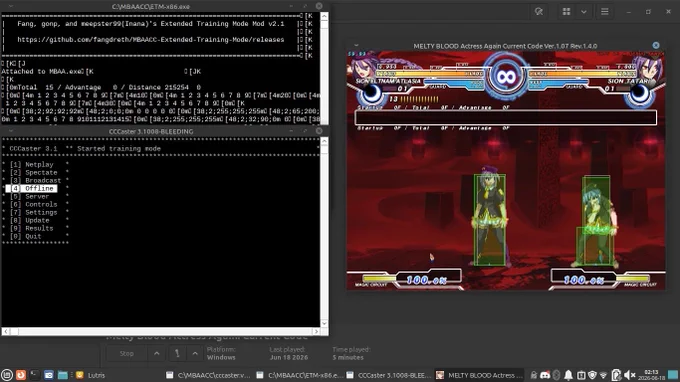Viewport: 680px width, 382px height.
Task: Open the ETM-x86.exe window menu chevron
Action: click(x=11, y=6)
